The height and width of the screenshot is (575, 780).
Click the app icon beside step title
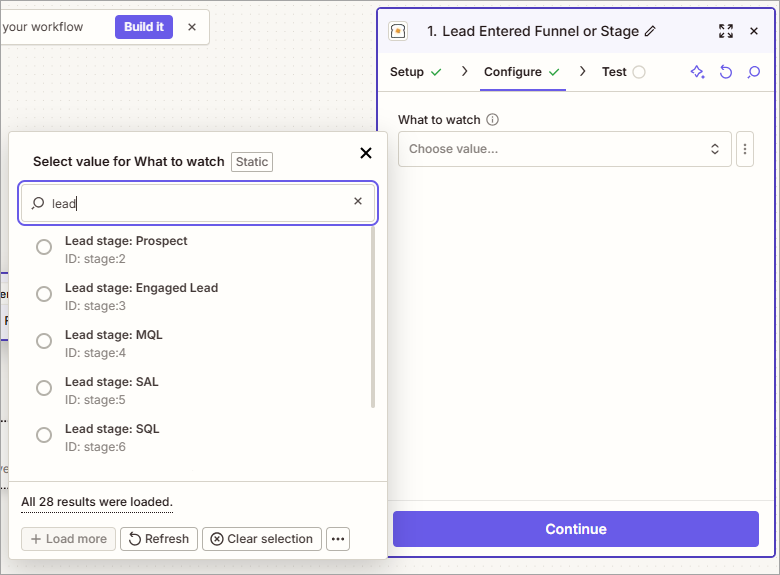pos(398,31)
